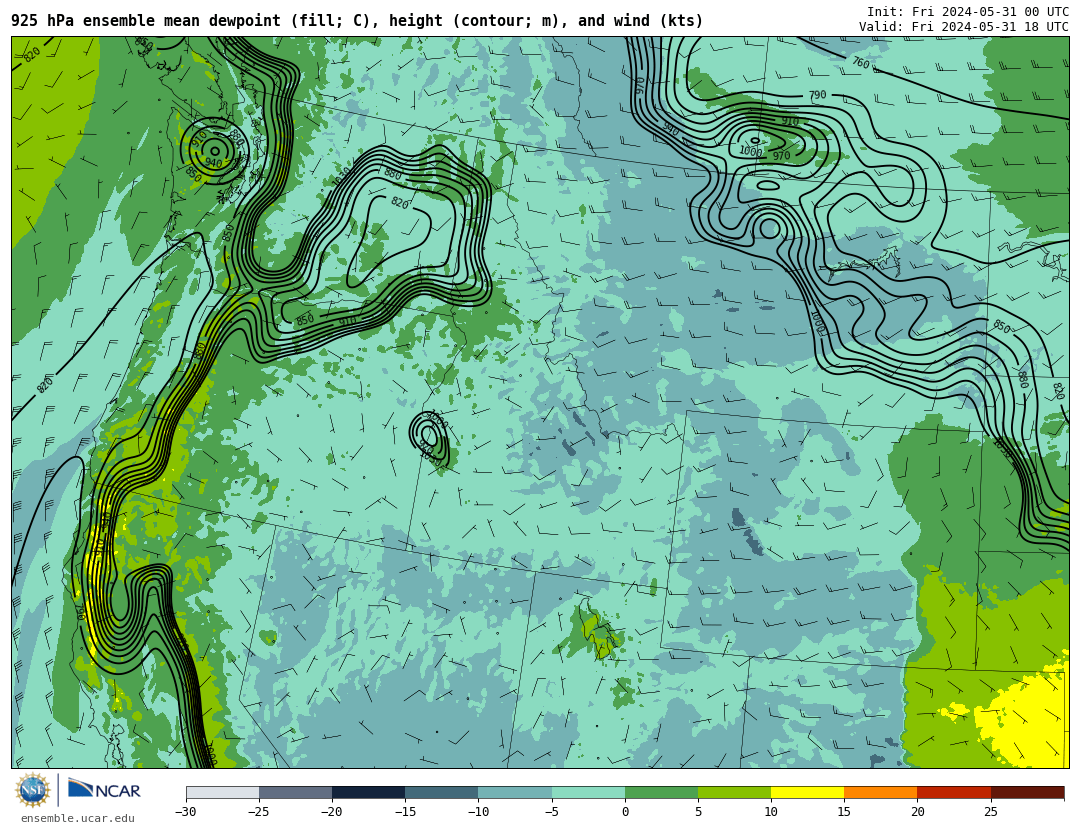Pick the dark teal -15 to -10 colorbar segment
This screenshot has width=1080, height=831.
point(442,793)
